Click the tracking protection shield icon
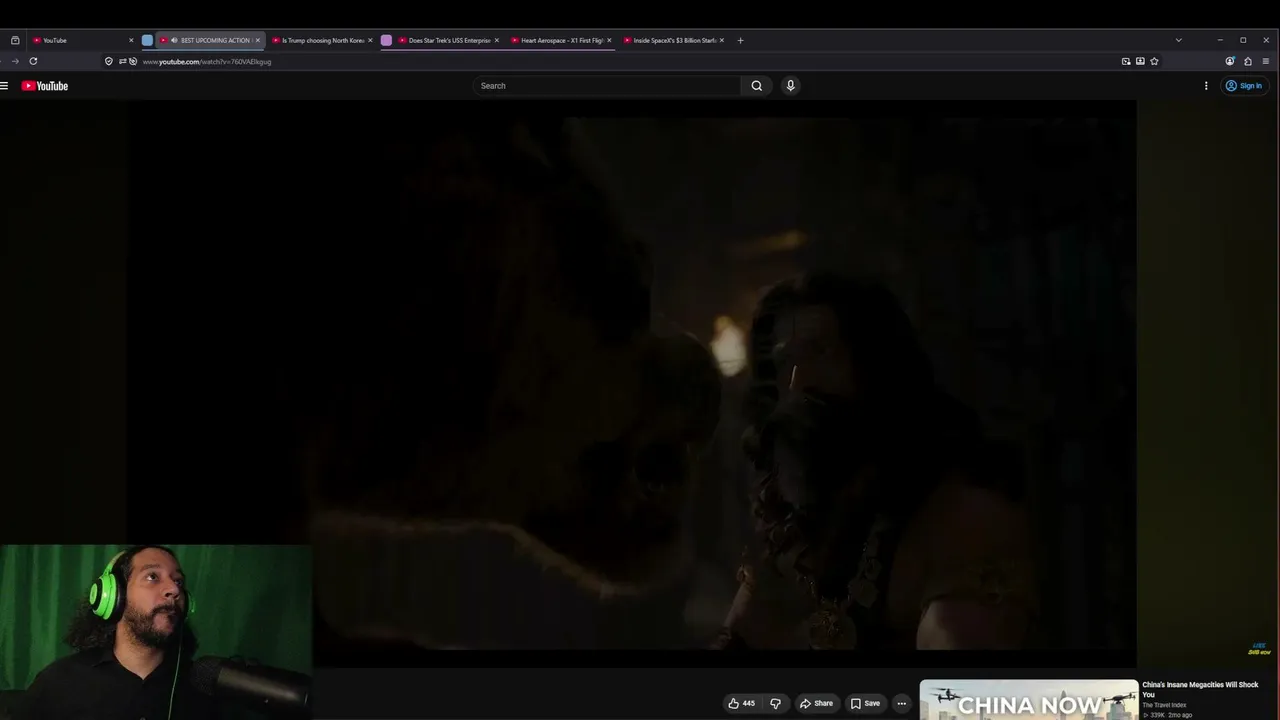1280x720 pixels. coord(109,61)
